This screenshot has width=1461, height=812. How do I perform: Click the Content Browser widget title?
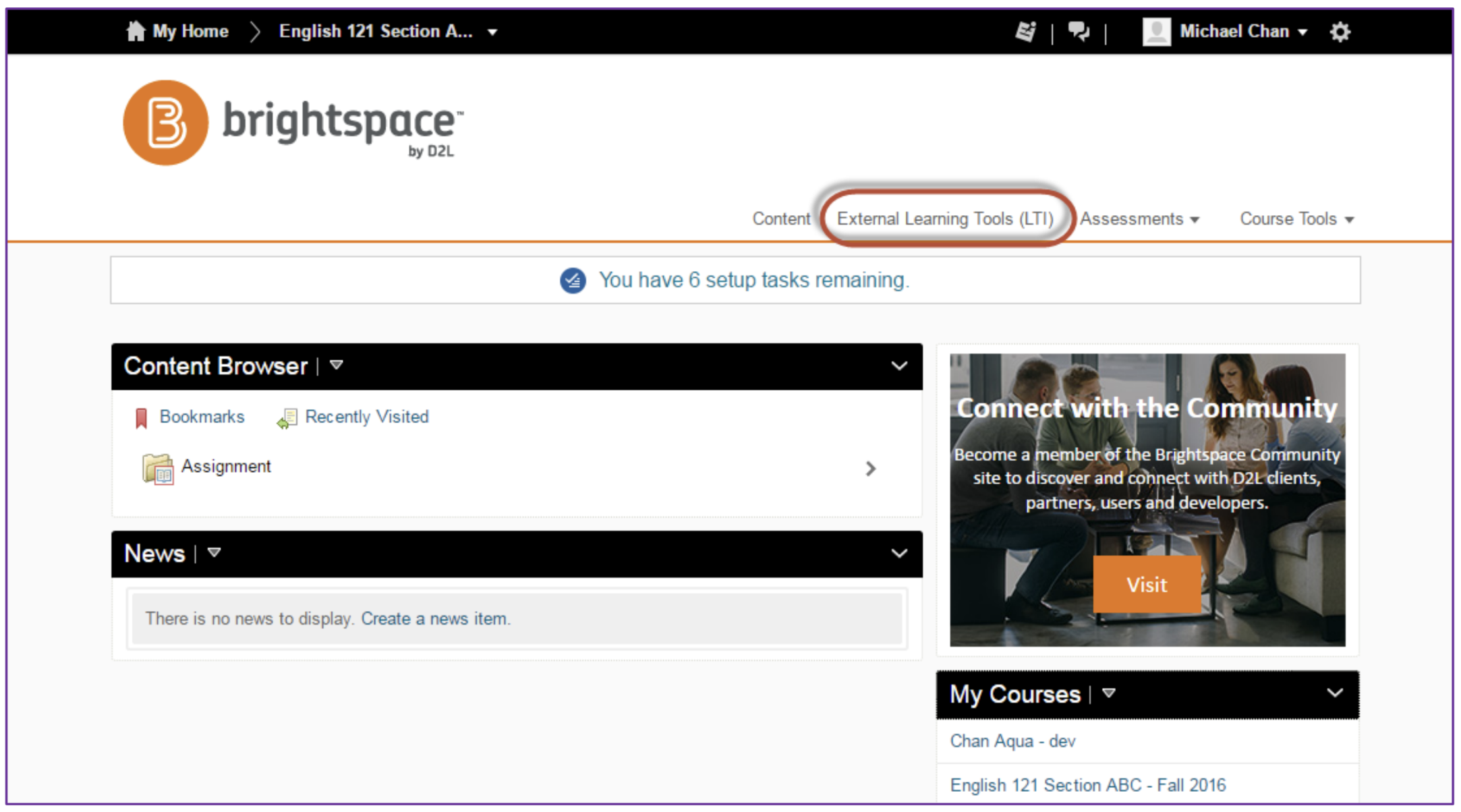coord(216,366)
